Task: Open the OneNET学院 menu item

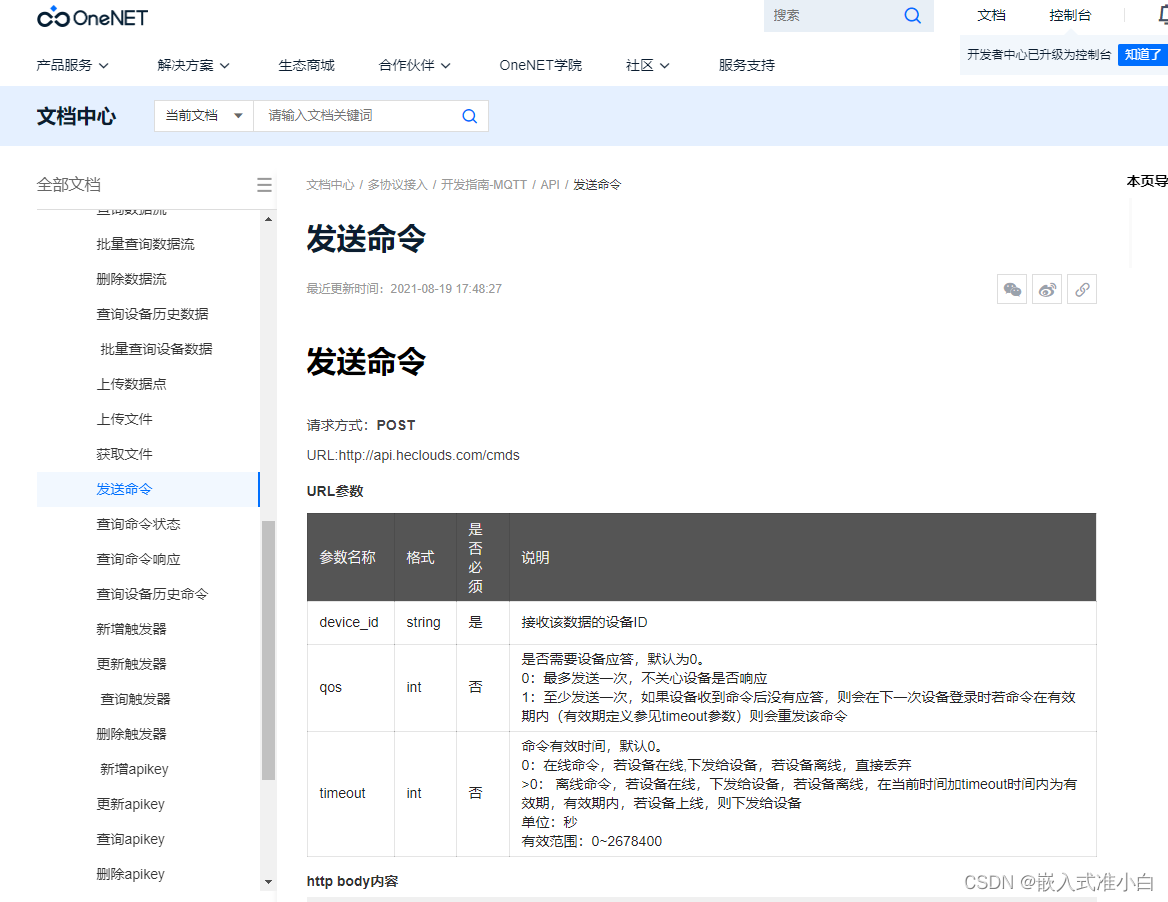Action: pos(540,64)
